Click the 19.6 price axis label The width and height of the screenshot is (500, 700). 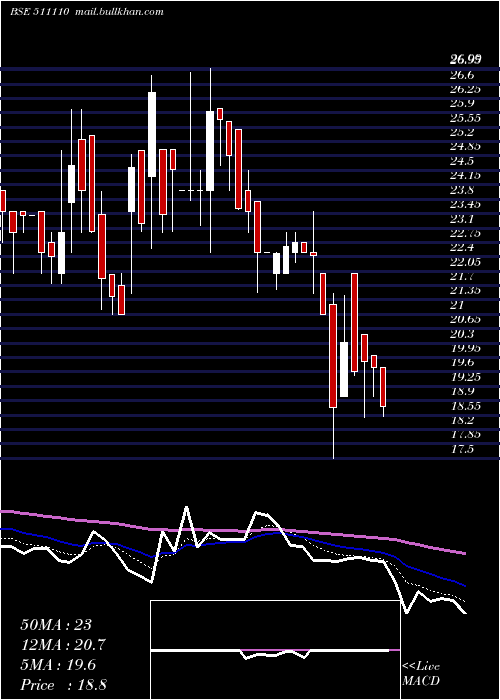(462, 362)
